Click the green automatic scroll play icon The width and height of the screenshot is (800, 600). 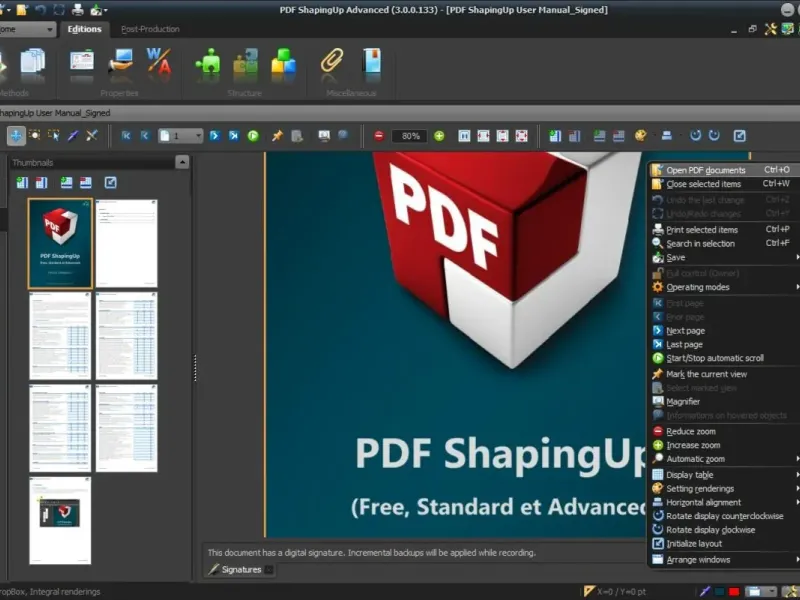[253, 136]
